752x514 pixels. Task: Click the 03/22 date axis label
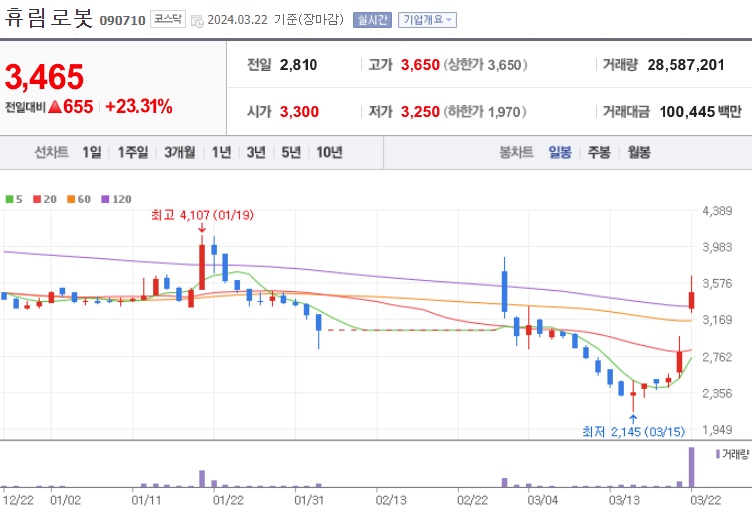click(x=705, y=500)
